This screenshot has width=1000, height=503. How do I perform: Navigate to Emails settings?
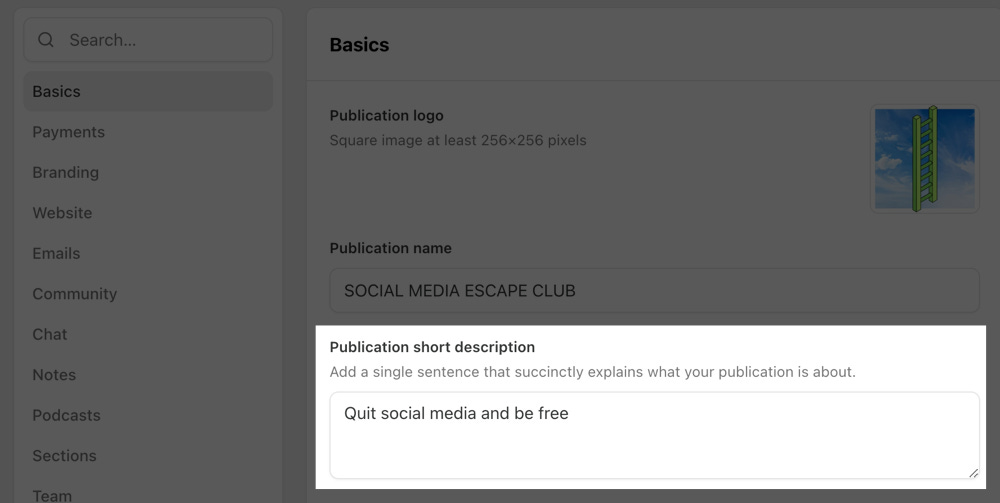click(56, 253)
